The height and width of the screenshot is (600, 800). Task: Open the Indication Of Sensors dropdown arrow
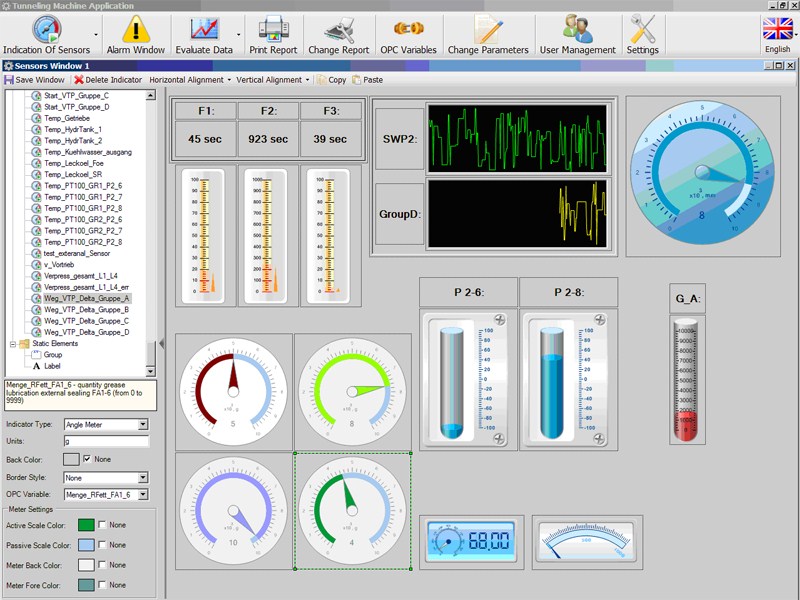tap(96, 35)
